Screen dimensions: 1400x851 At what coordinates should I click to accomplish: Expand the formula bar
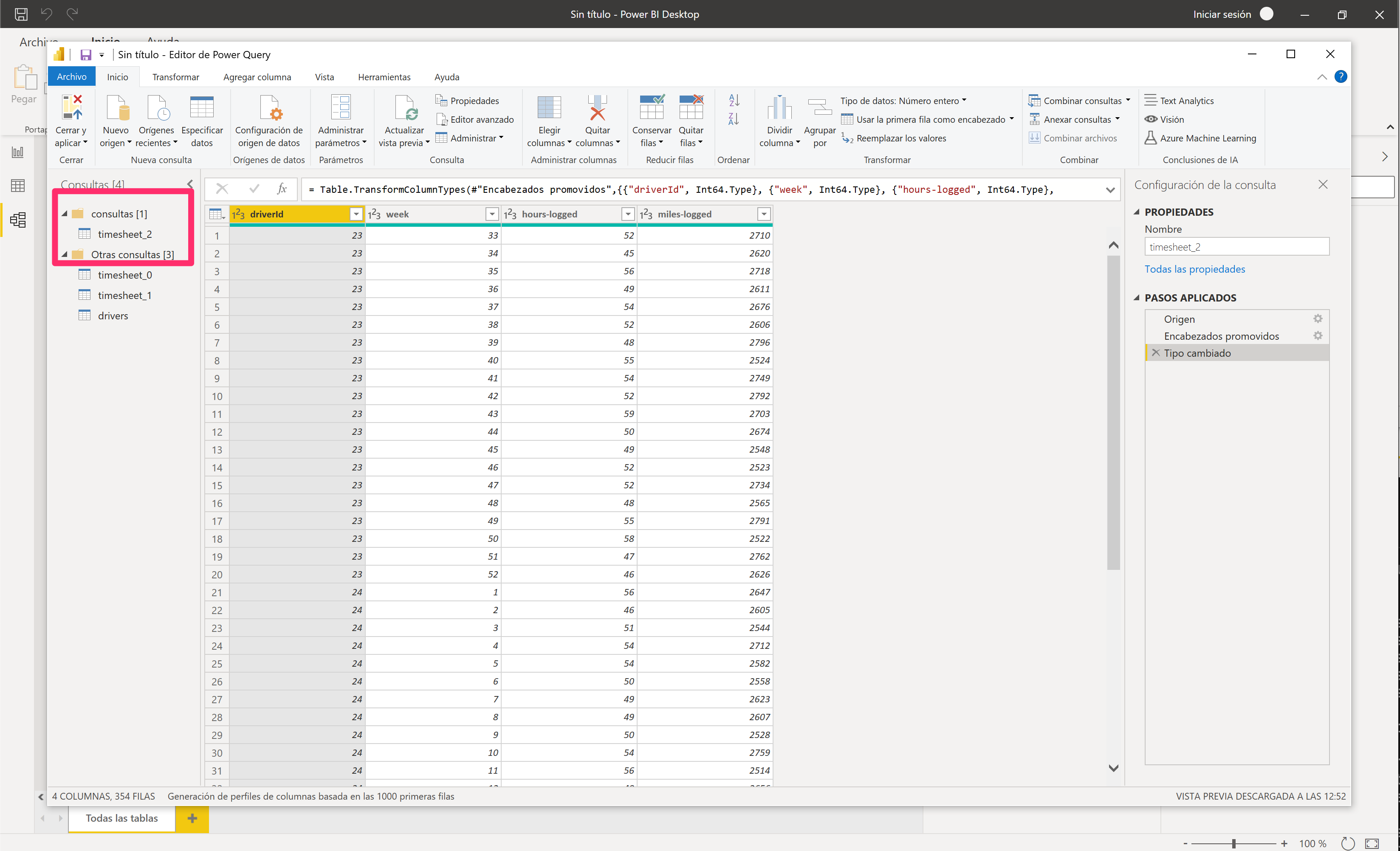pyautogui.click(x=1109, y=190)
